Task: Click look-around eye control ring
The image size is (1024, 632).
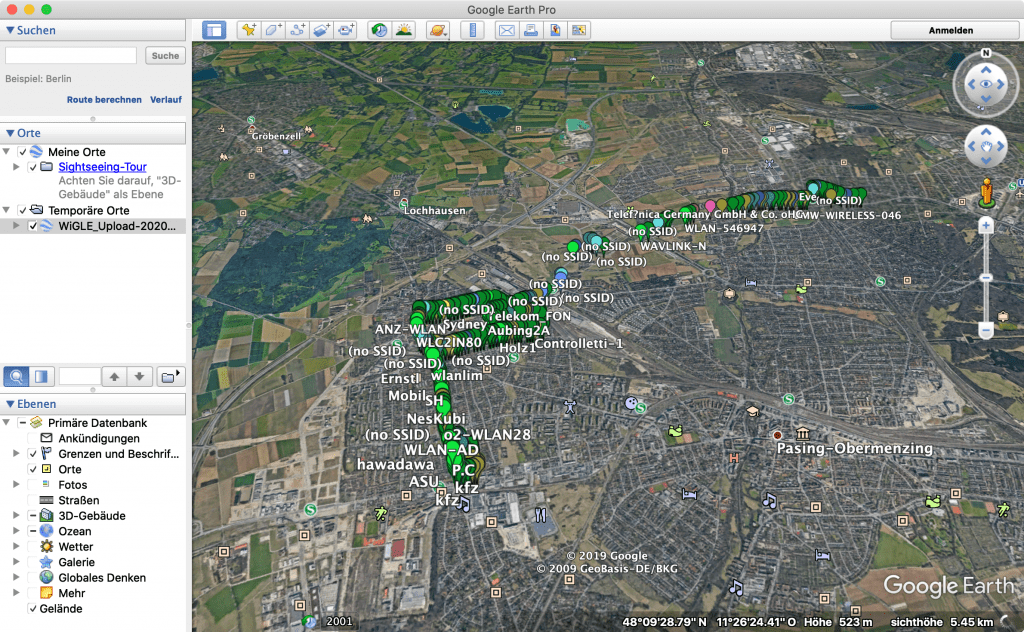Action: coord(986,84)
